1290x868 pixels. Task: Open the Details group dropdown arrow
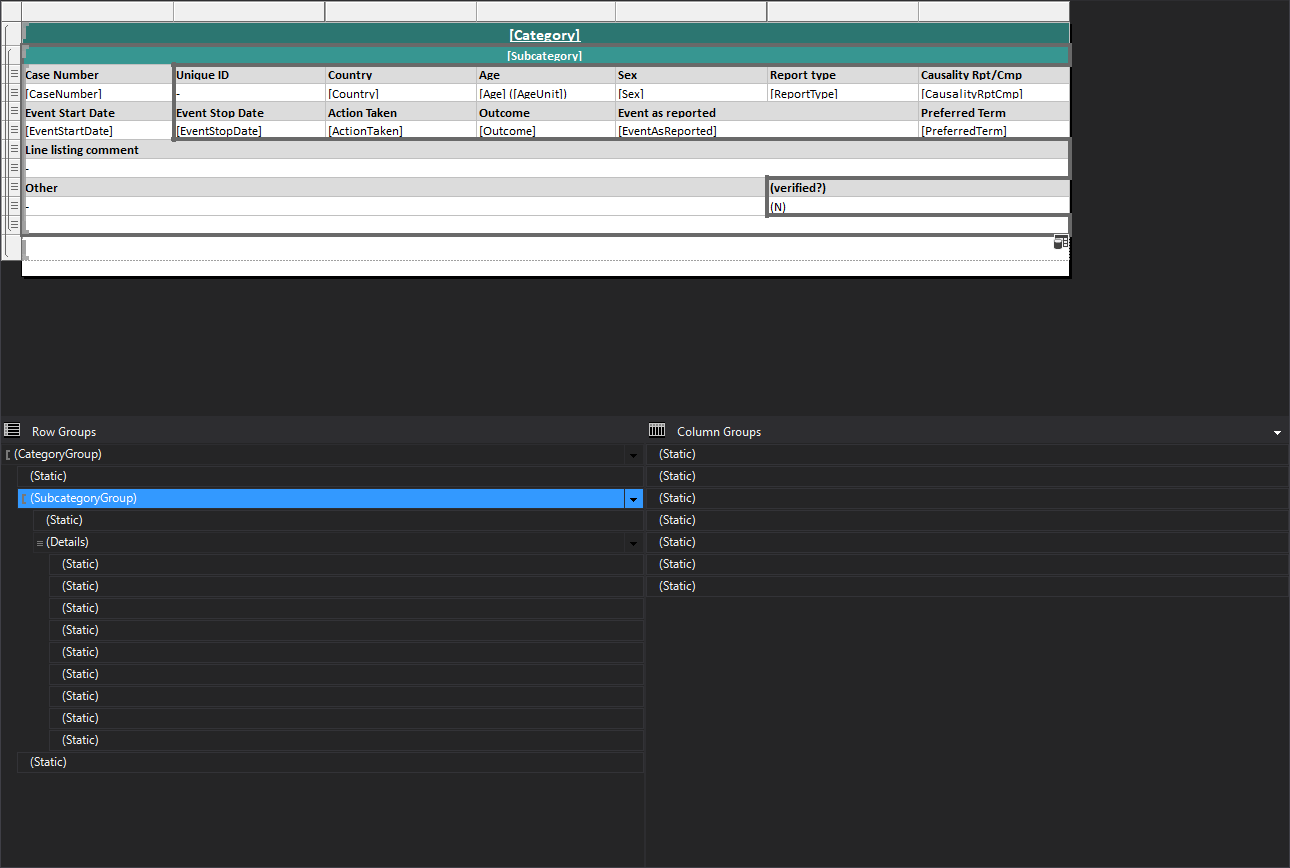coord(632,543)
